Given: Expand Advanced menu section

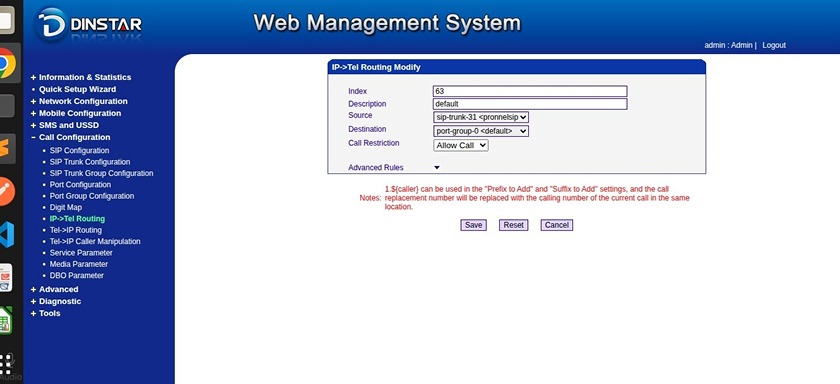Looking at the screenshot, I should click(58, 289).
